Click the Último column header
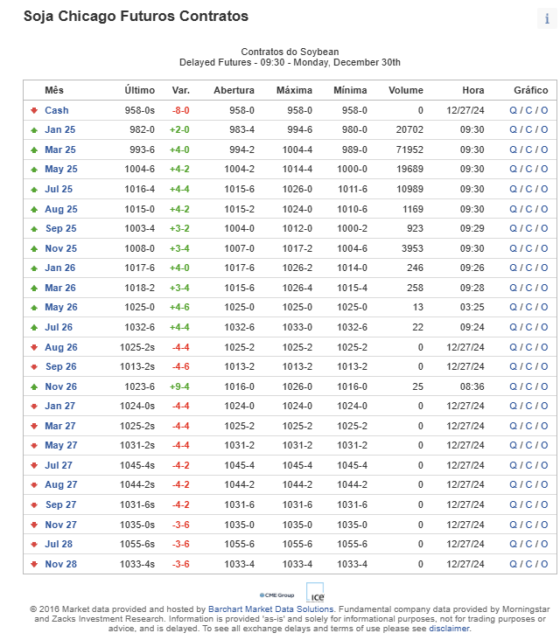Viewport: 560px width, 640px height. click(x=140, y=90)
